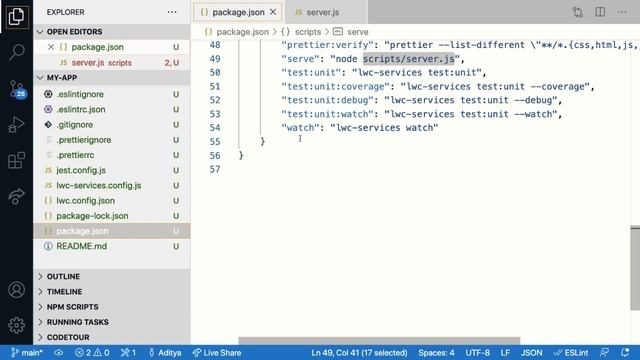Click serve breadcrumb
The image size is (640, 360).
point(358,32)
